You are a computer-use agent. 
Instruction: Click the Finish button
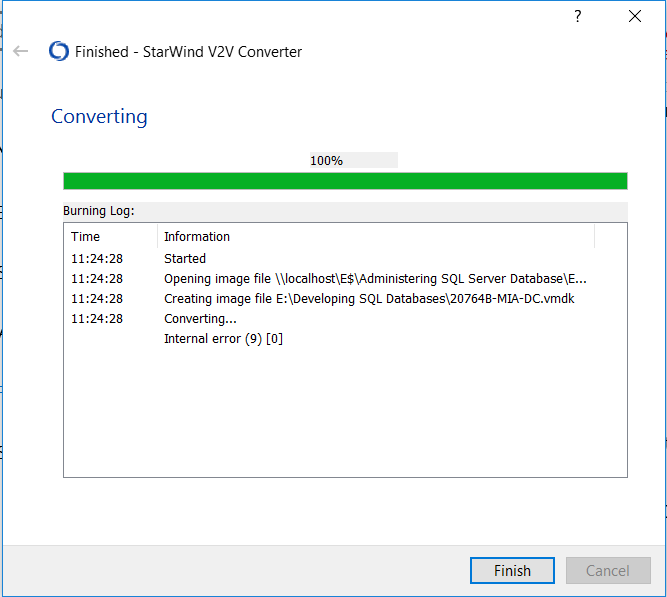[512, 570]
